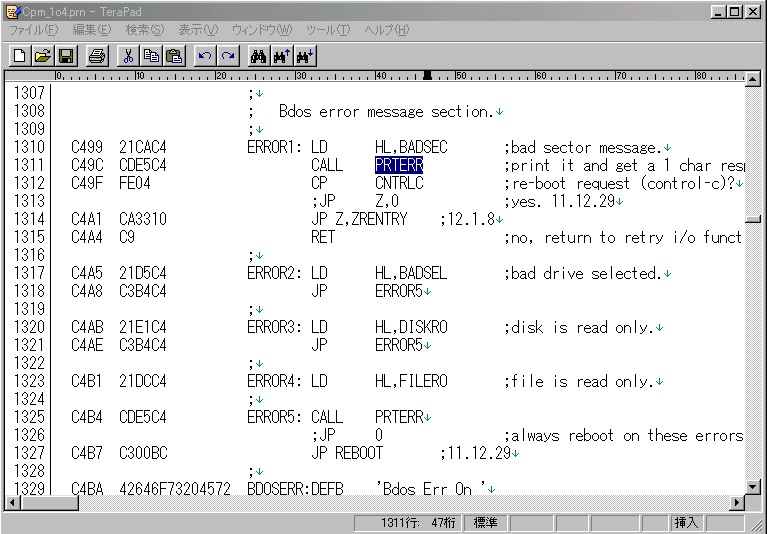Click HL,BADSEC operand on line 1310
The image size is (767, 534).
(x=411, y=147)
